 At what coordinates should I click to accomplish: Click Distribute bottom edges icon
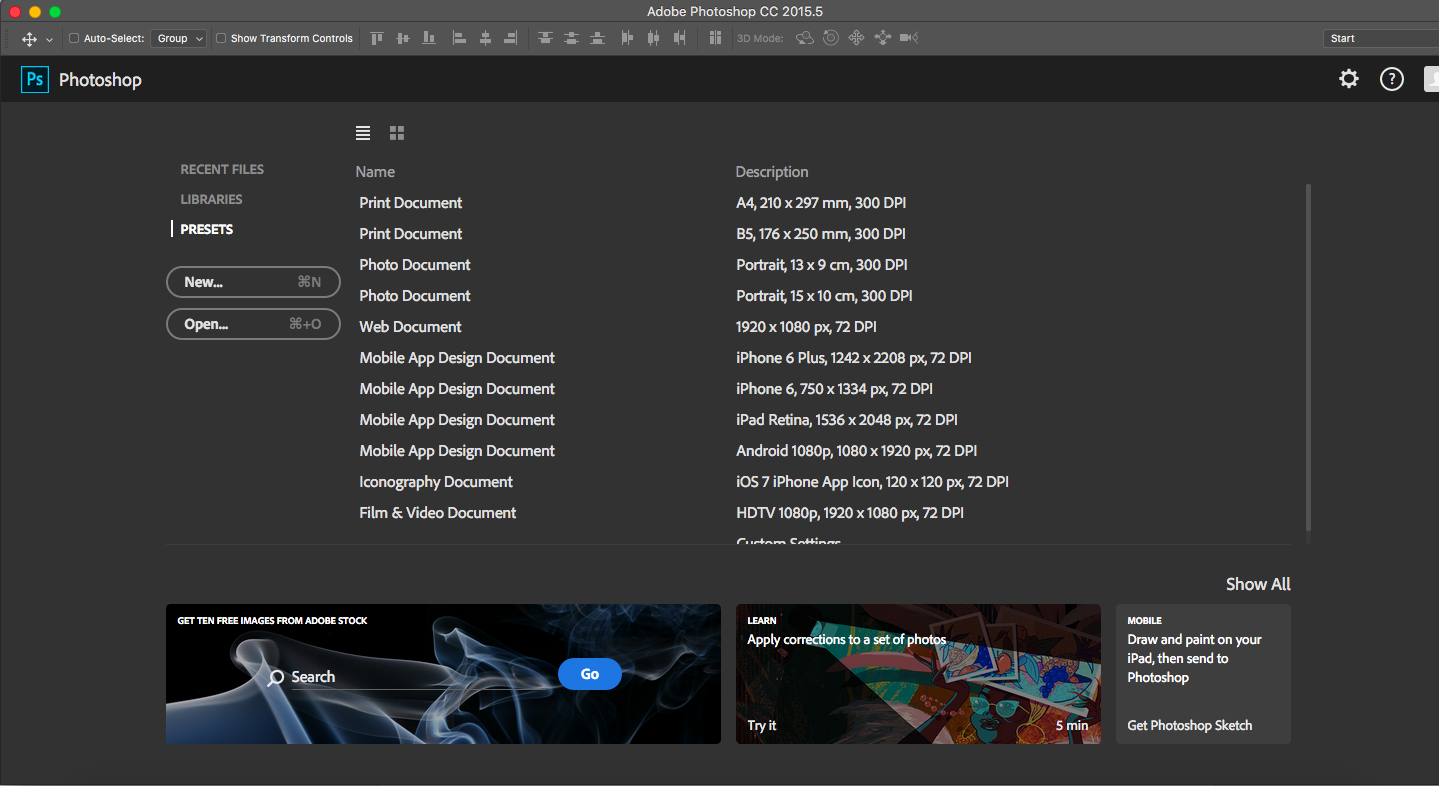click(597, 38)
